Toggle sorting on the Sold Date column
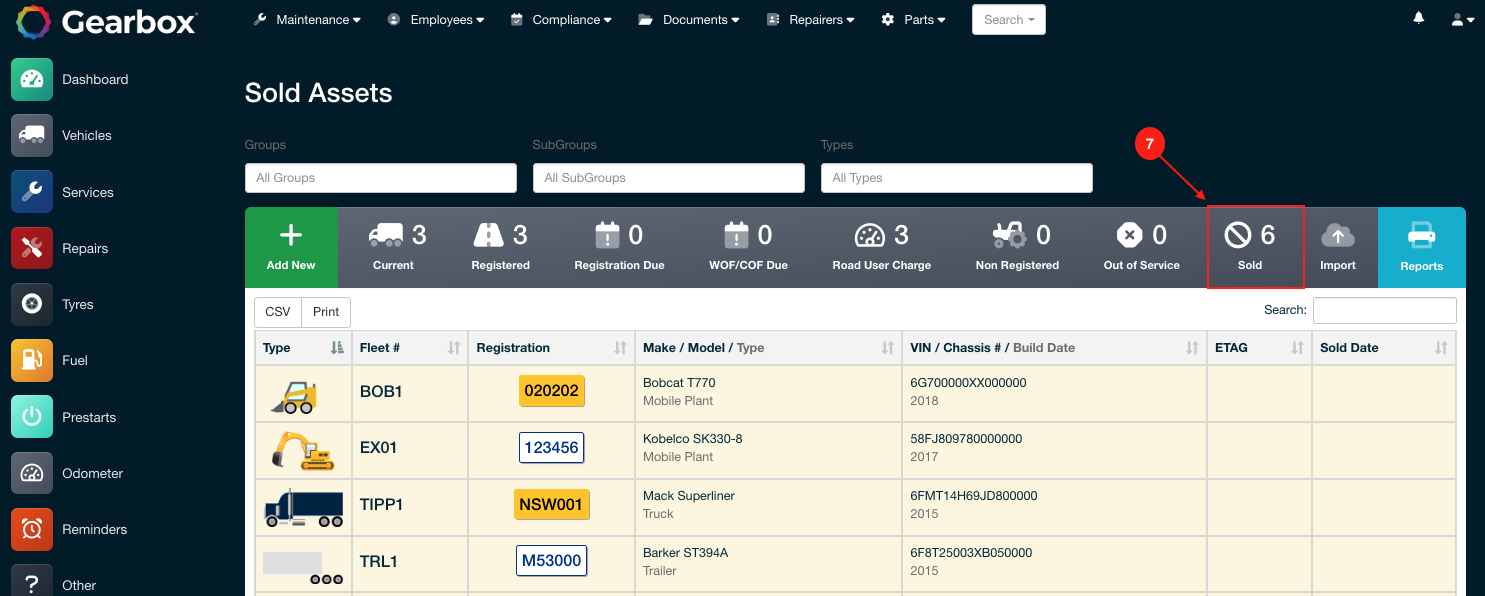 [x=1442, y=347]
